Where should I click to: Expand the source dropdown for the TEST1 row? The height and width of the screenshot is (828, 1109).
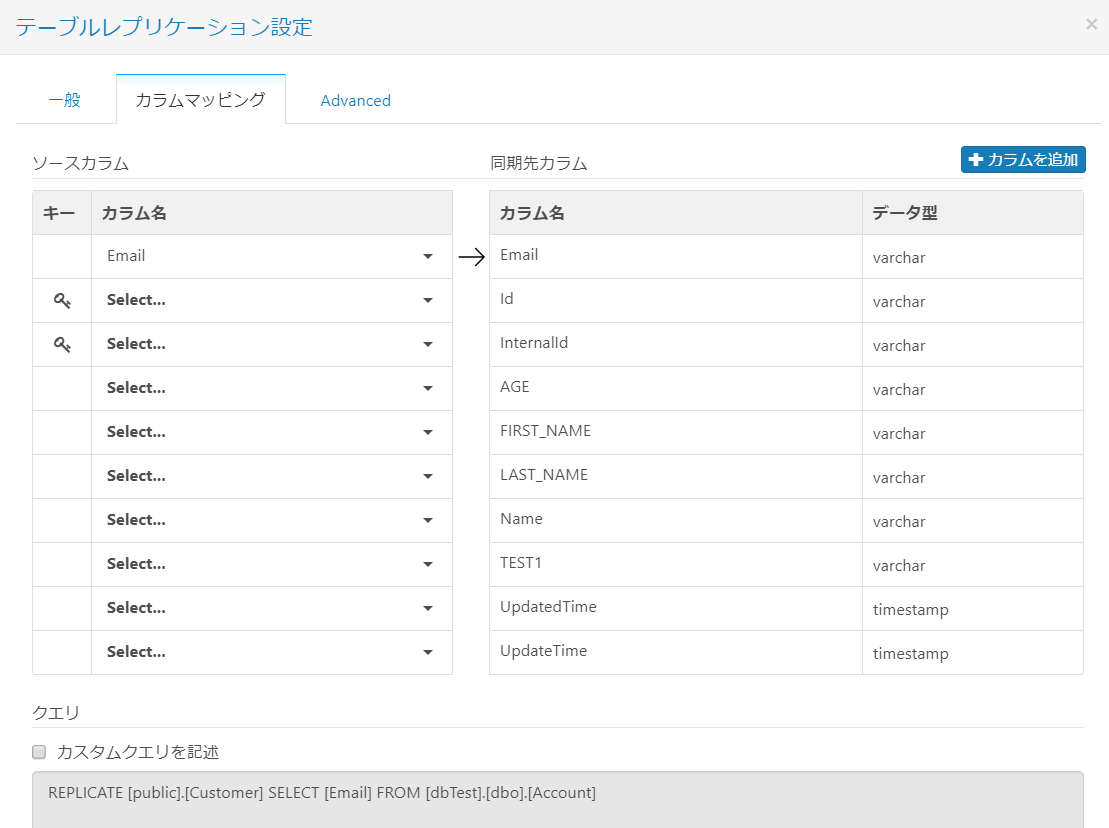(x=271, y=564)
